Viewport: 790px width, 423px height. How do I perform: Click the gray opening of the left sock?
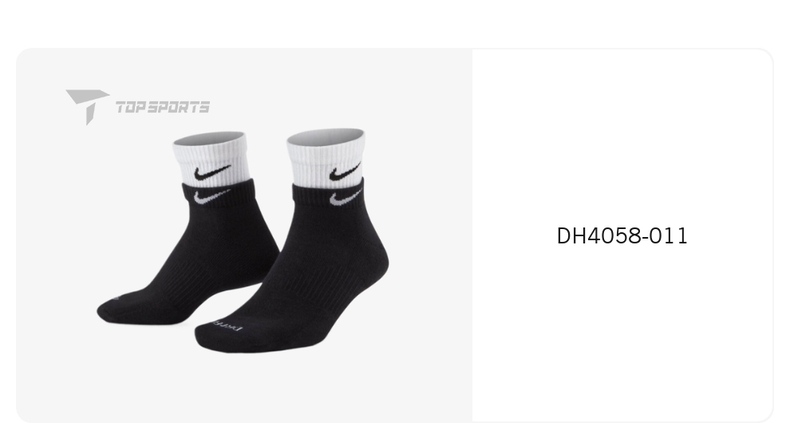pos(209,138)
